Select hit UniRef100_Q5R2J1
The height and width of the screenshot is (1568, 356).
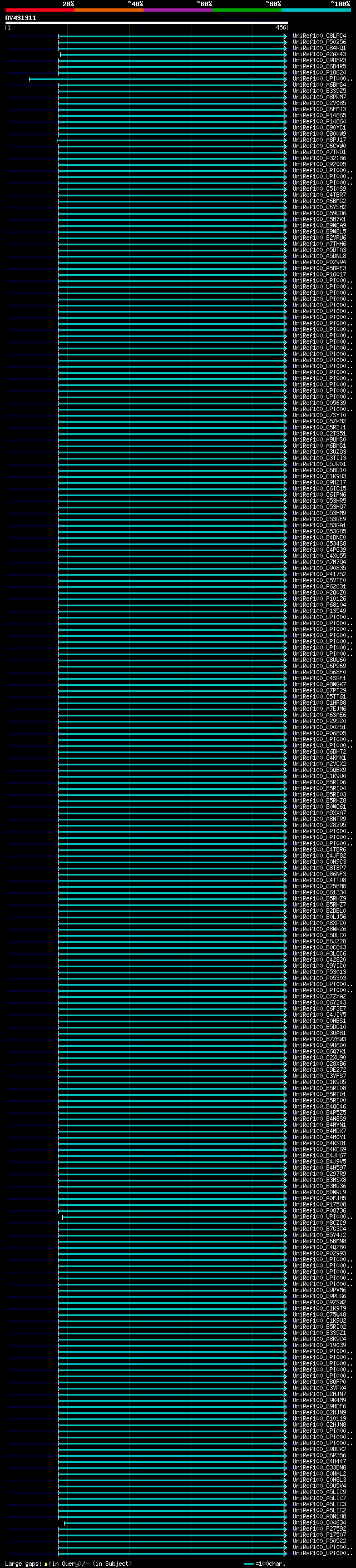(x=319, y=427)
